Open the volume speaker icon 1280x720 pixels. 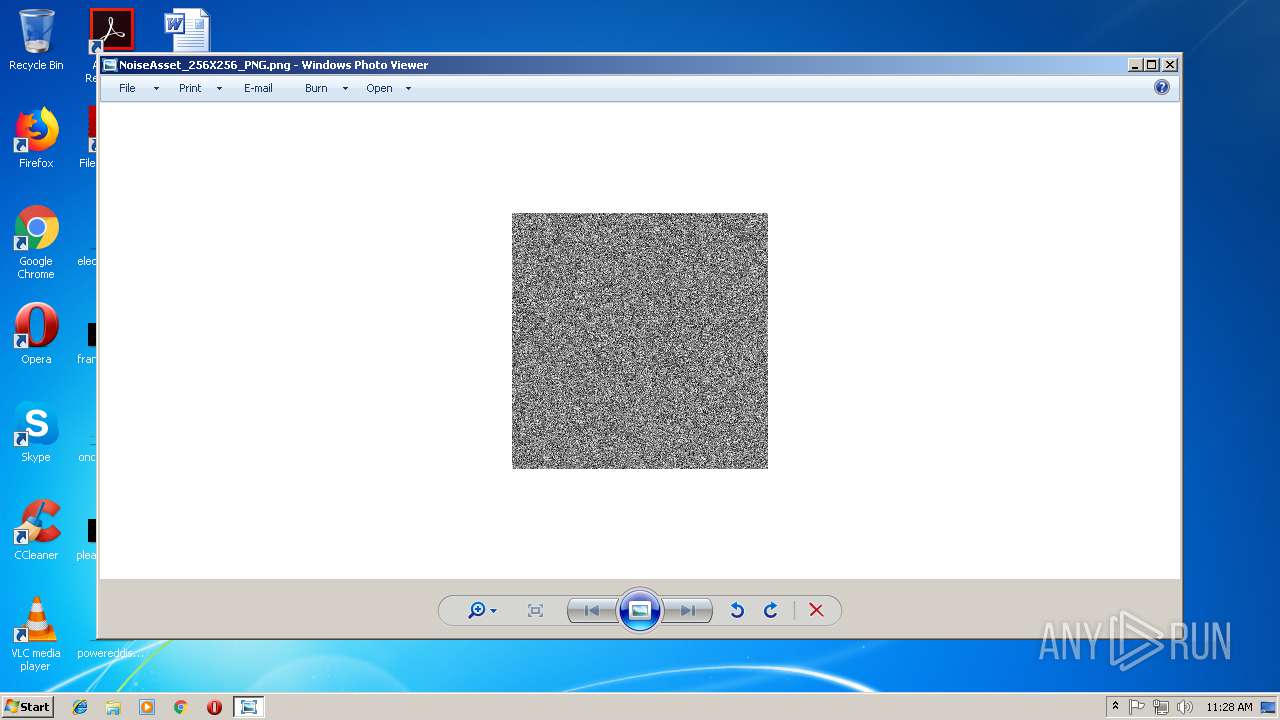coord(1185,707)
